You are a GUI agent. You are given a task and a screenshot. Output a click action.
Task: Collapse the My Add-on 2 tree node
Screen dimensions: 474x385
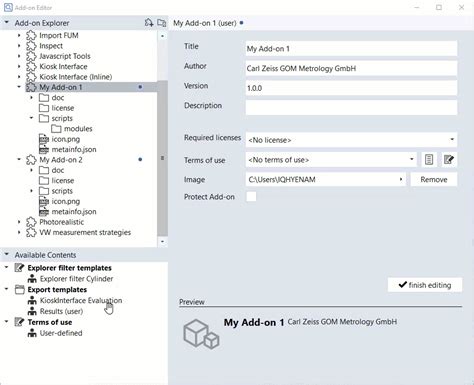[19, 160]
